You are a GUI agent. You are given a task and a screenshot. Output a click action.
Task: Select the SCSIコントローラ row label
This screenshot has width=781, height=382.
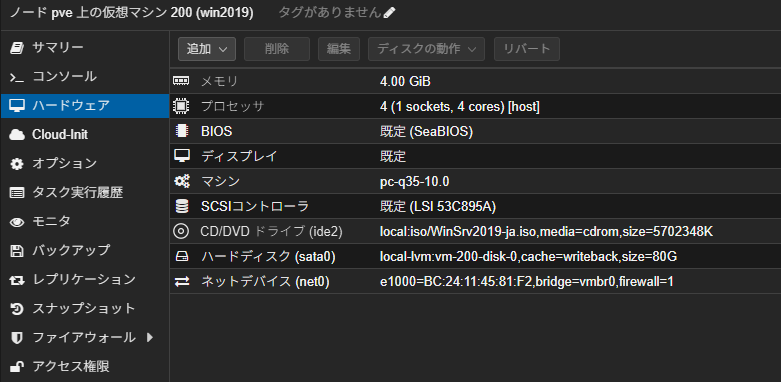pos(255,207)
